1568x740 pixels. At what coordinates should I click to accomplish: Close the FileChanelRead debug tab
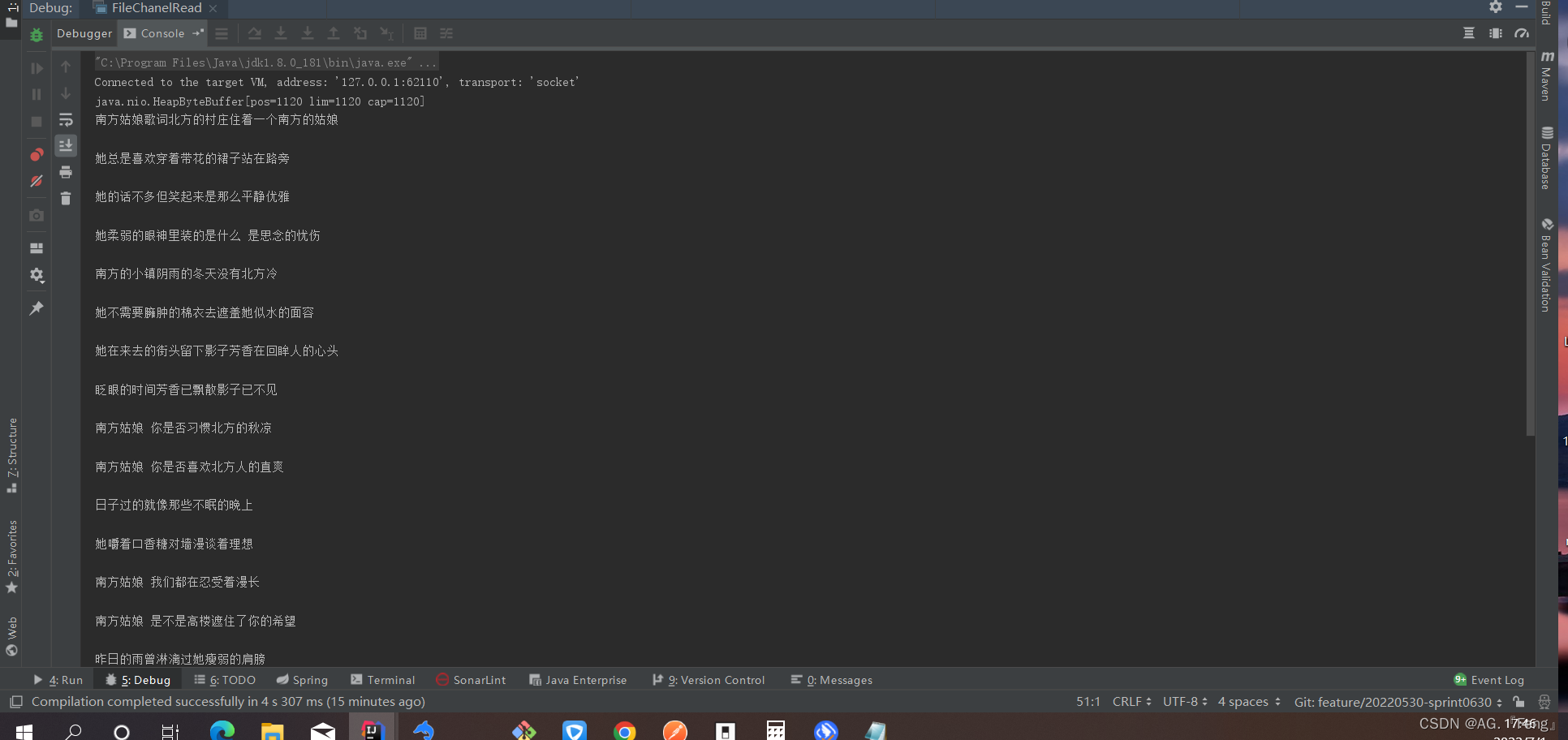(x=213, y=8)
